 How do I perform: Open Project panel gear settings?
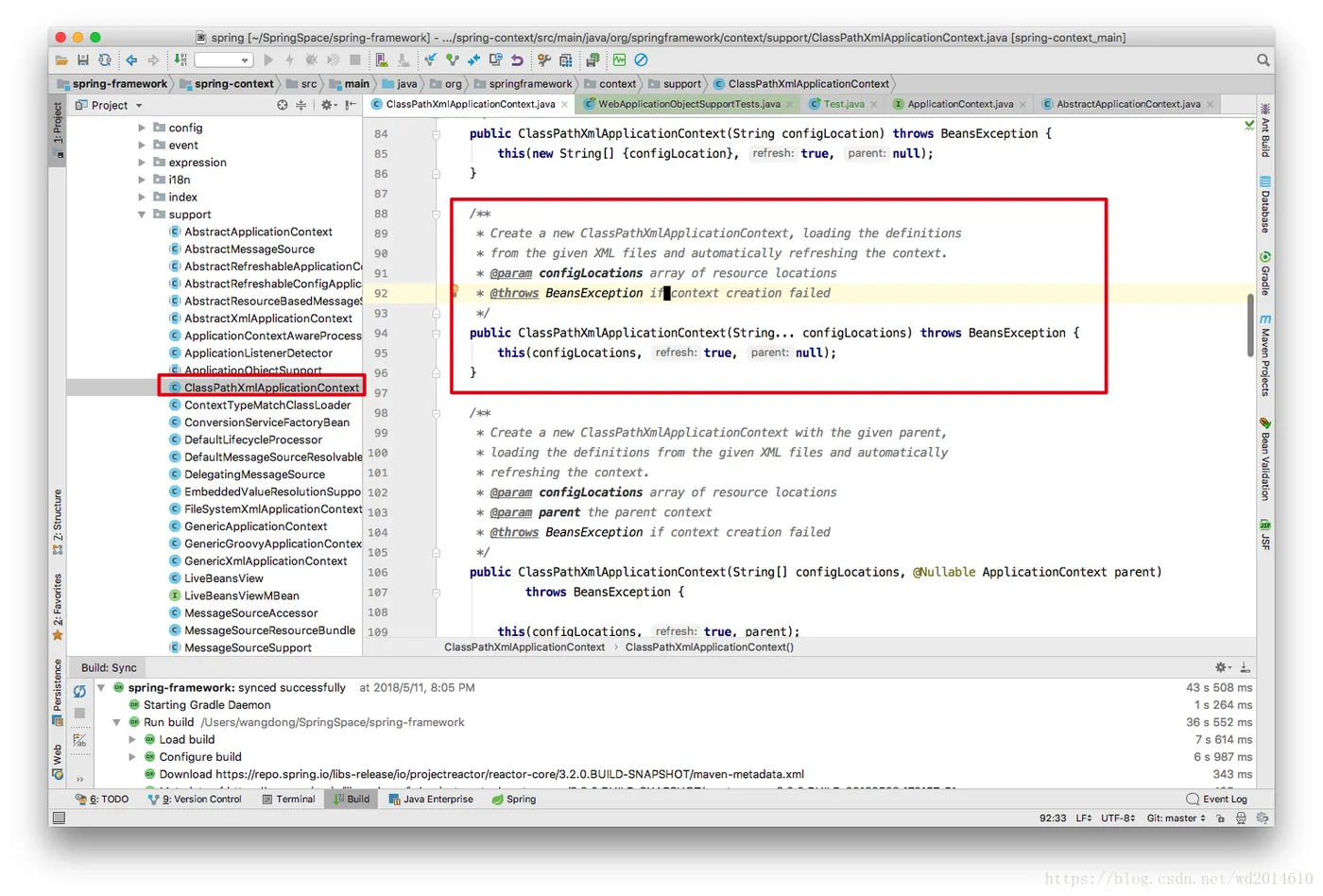pos(328,105)
